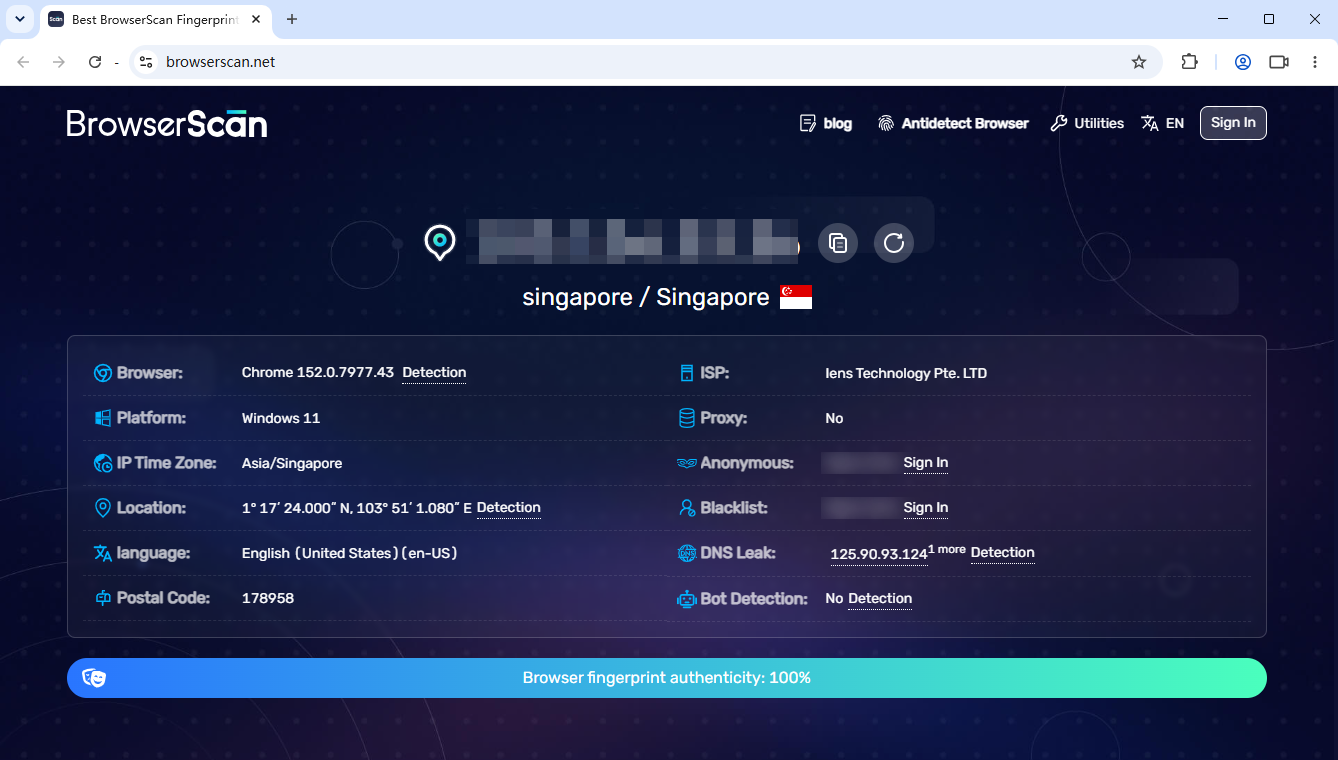The image size is (1338, 760).
Task: Open the tab search dropdown arrow
Action: pyautogui.click(x=20, y=19)
